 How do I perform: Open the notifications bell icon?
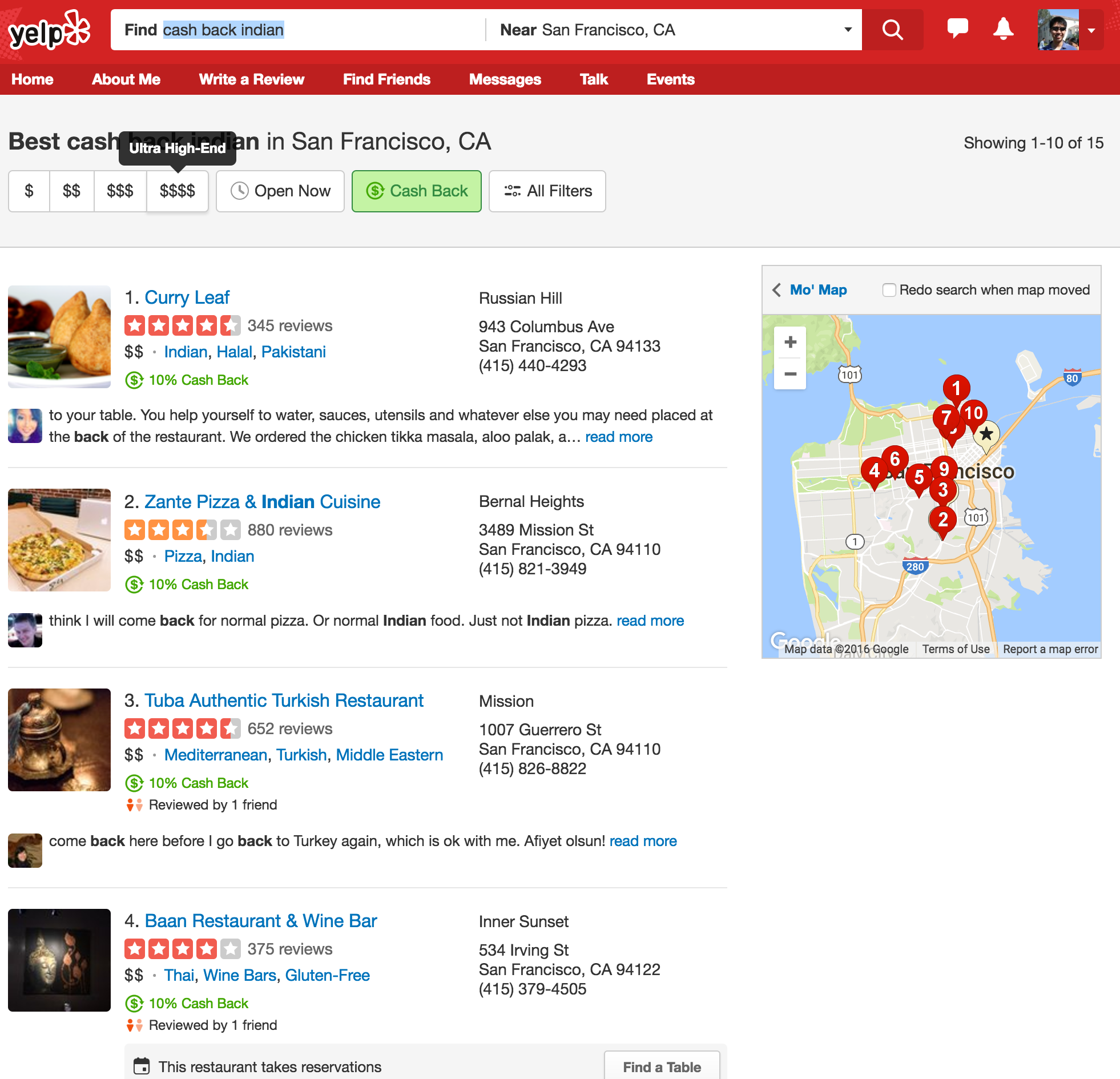click(x=1003, y=29)
